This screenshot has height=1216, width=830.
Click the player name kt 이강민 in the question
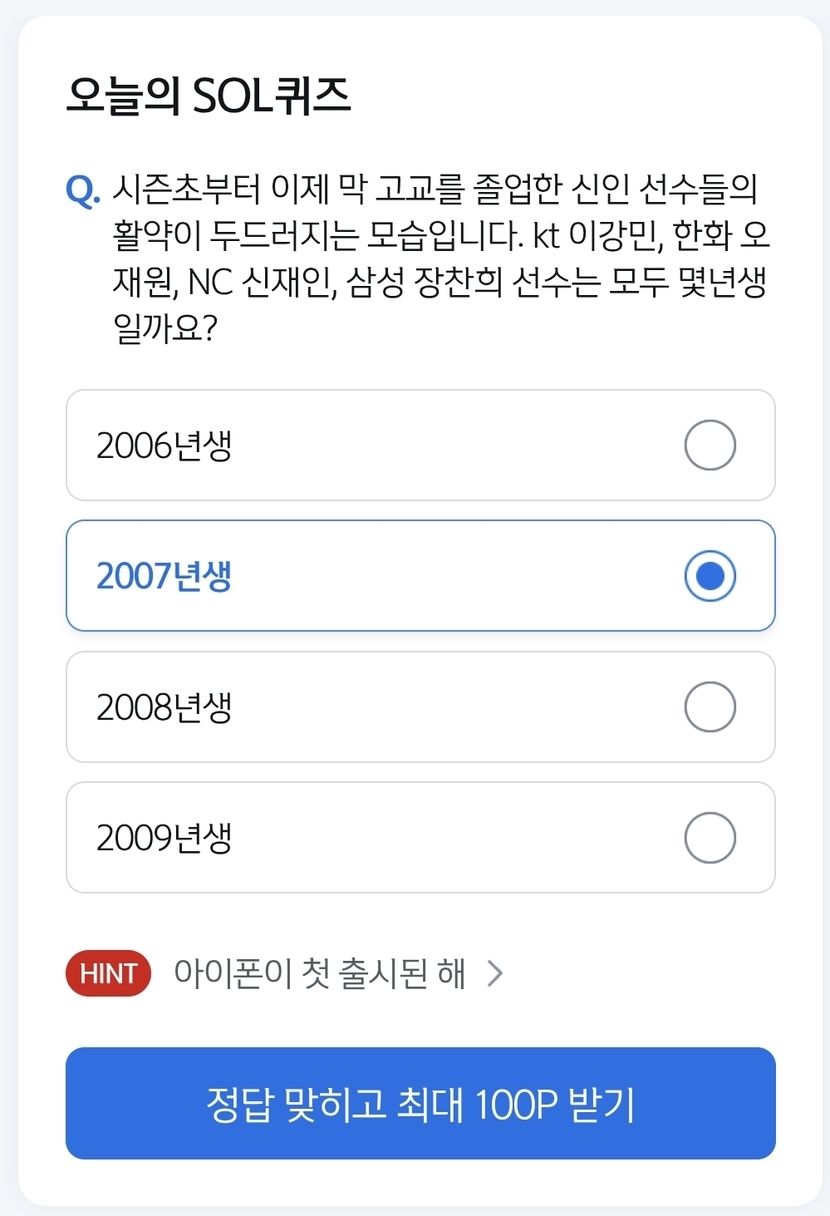click(580, 235)
